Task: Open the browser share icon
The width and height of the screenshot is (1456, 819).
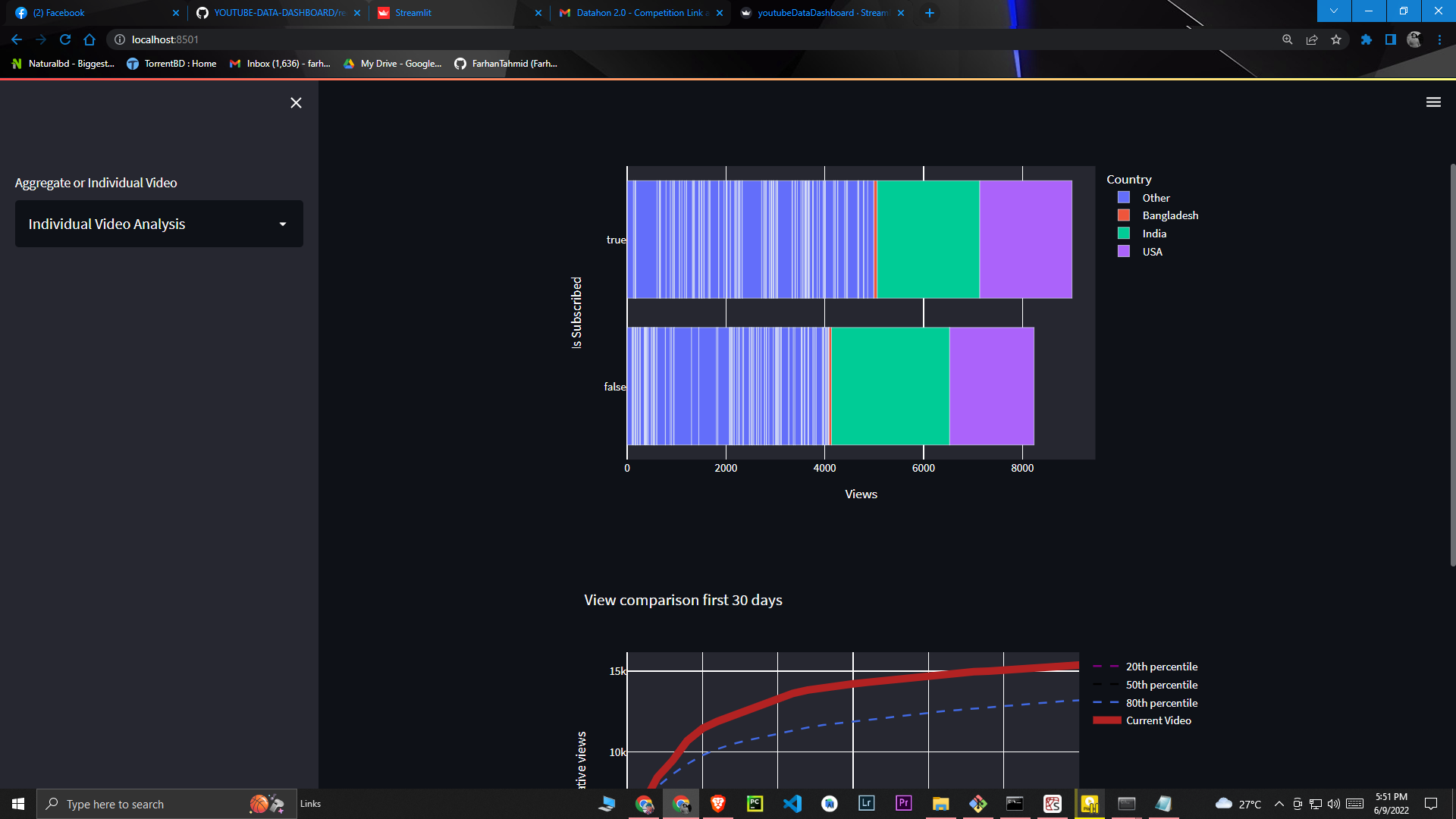Action: (1312, 39)
